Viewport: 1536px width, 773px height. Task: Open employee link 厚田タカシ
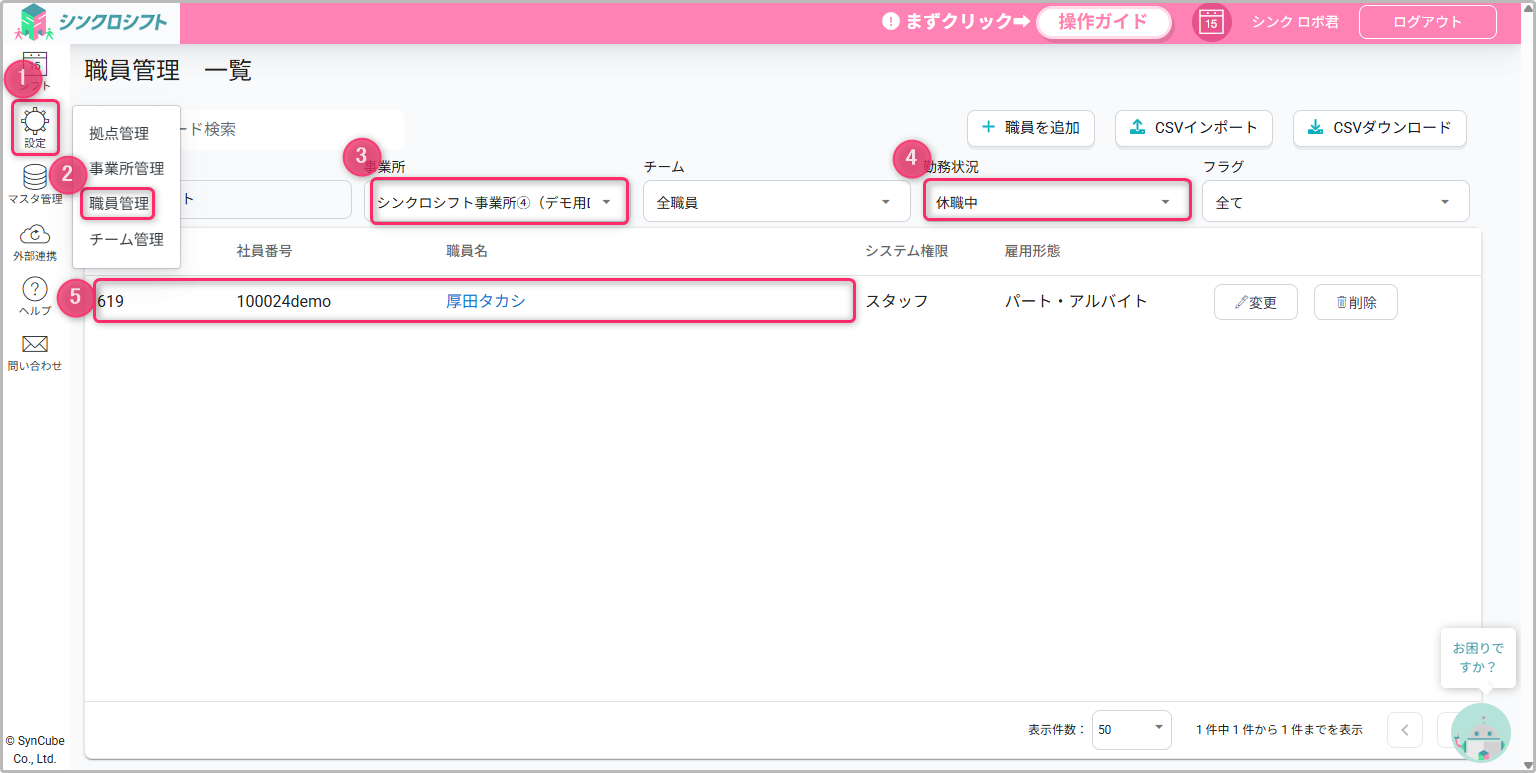tap(485, 301)
